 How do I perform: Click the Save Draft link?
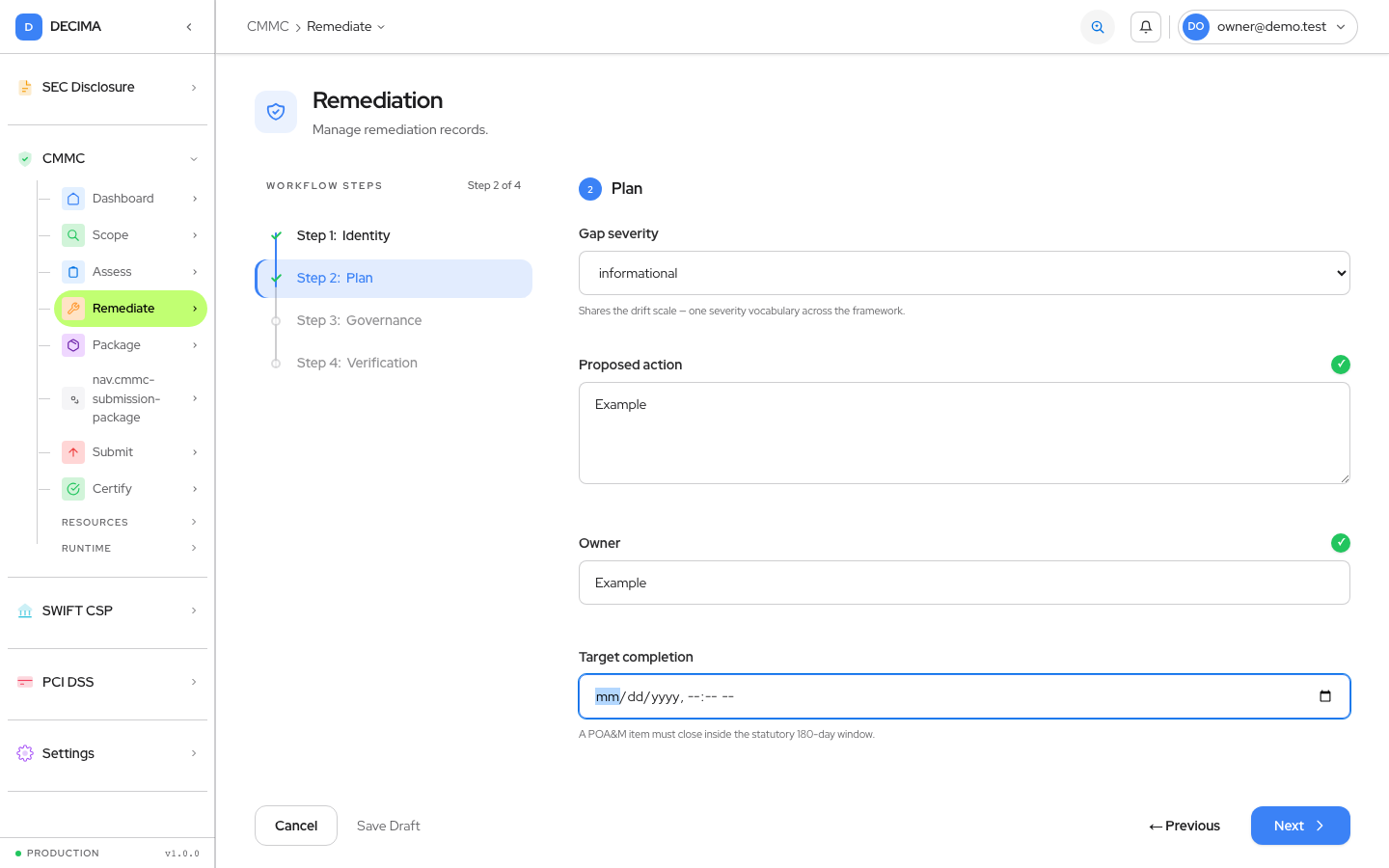tap(389, 826)
